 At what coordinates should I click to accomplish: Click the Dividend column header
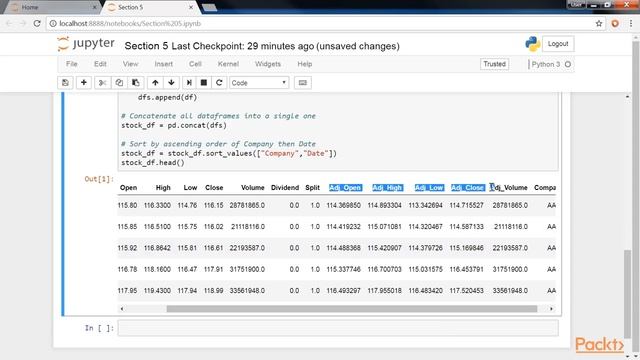pos(285,188)
